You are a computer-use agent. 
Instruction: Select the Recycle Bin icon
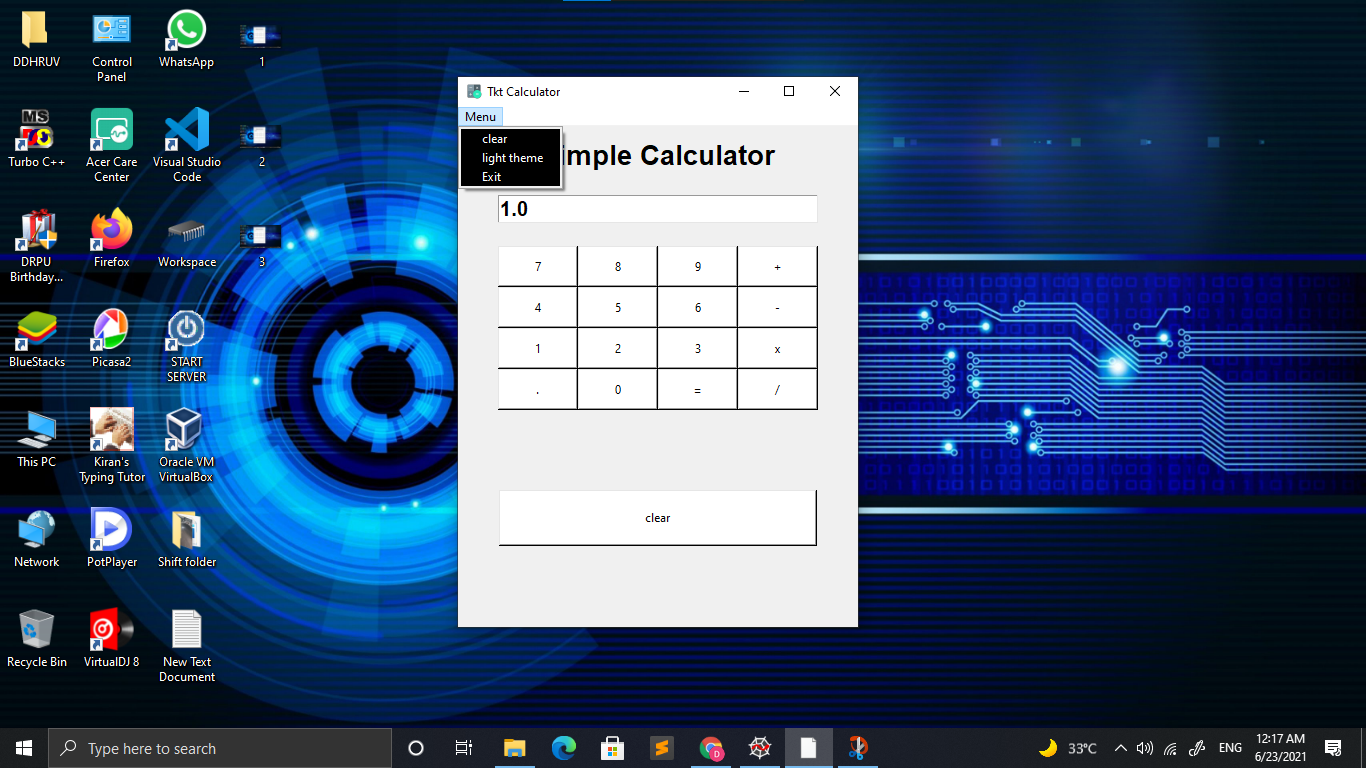36,640
